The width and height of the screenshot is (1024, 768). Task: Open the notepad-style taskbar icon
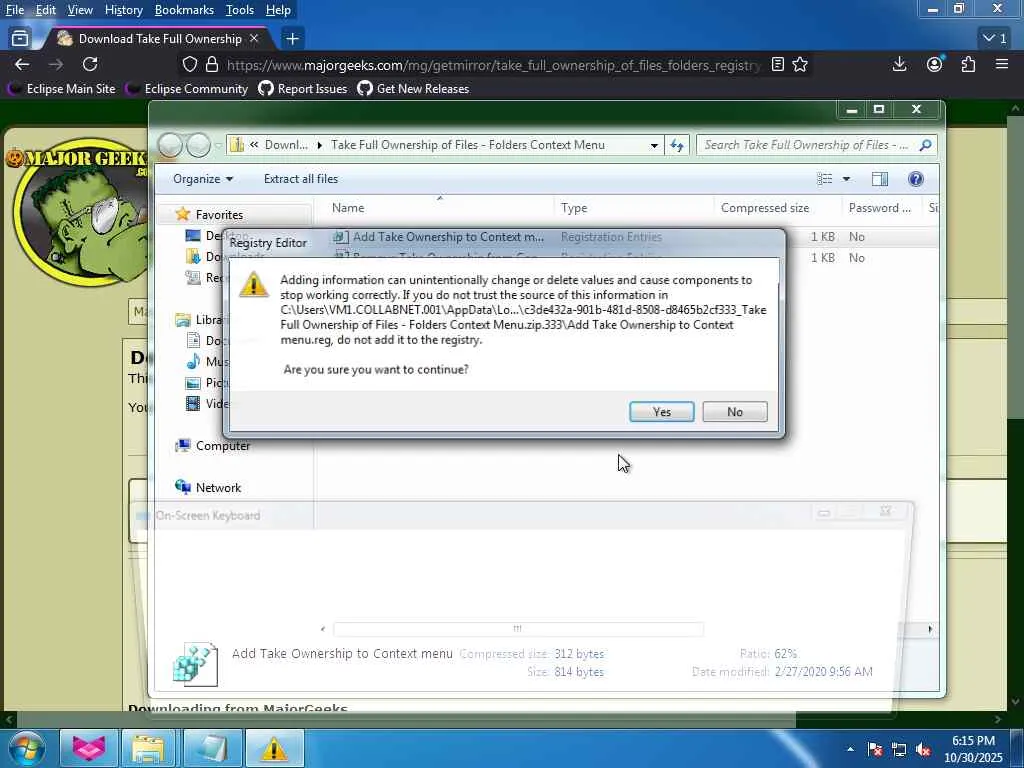212,748
